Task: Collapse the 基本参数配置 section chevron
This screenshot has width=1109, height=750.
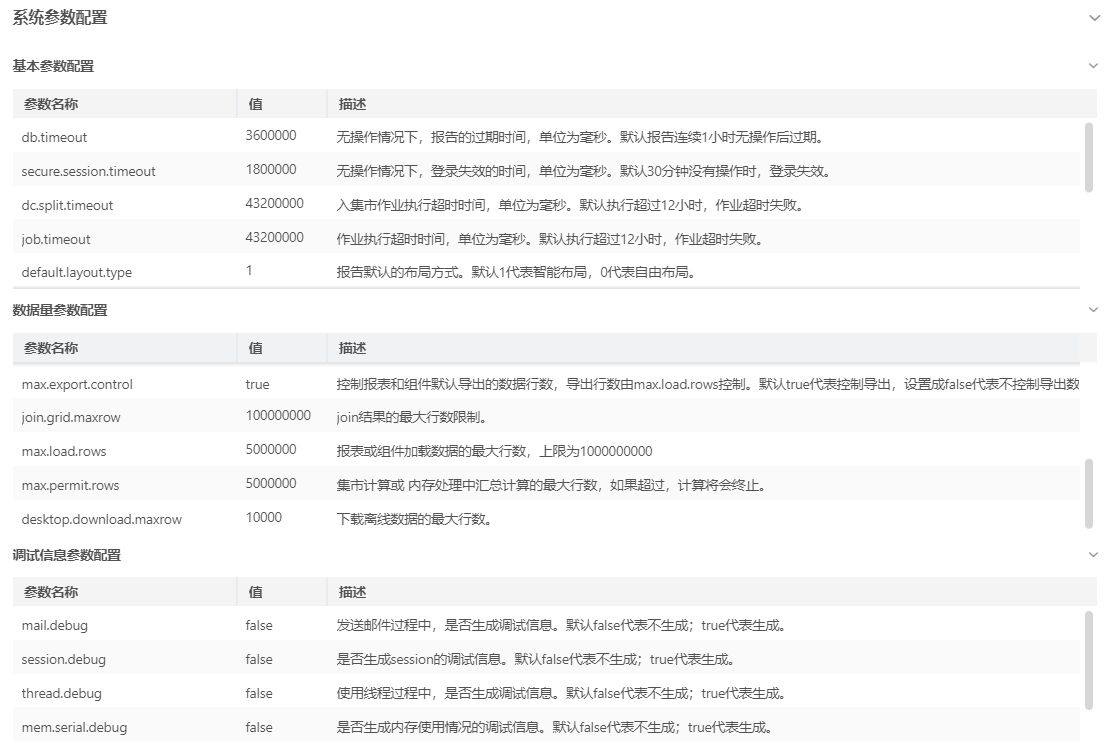Action: tap(1092, 66)
